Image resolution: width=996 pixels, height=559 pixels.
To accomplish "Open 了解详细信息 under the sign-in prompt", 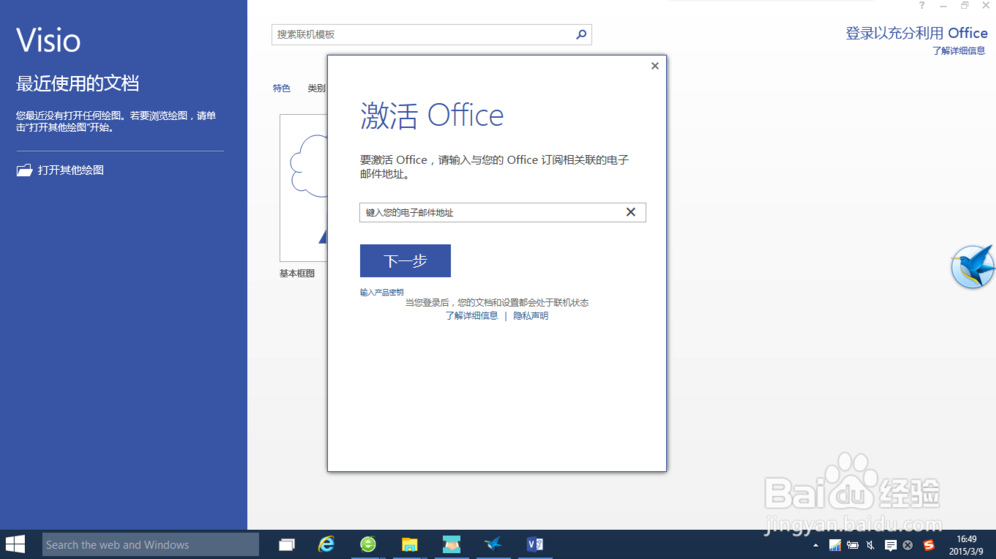I will coord(959,51).
